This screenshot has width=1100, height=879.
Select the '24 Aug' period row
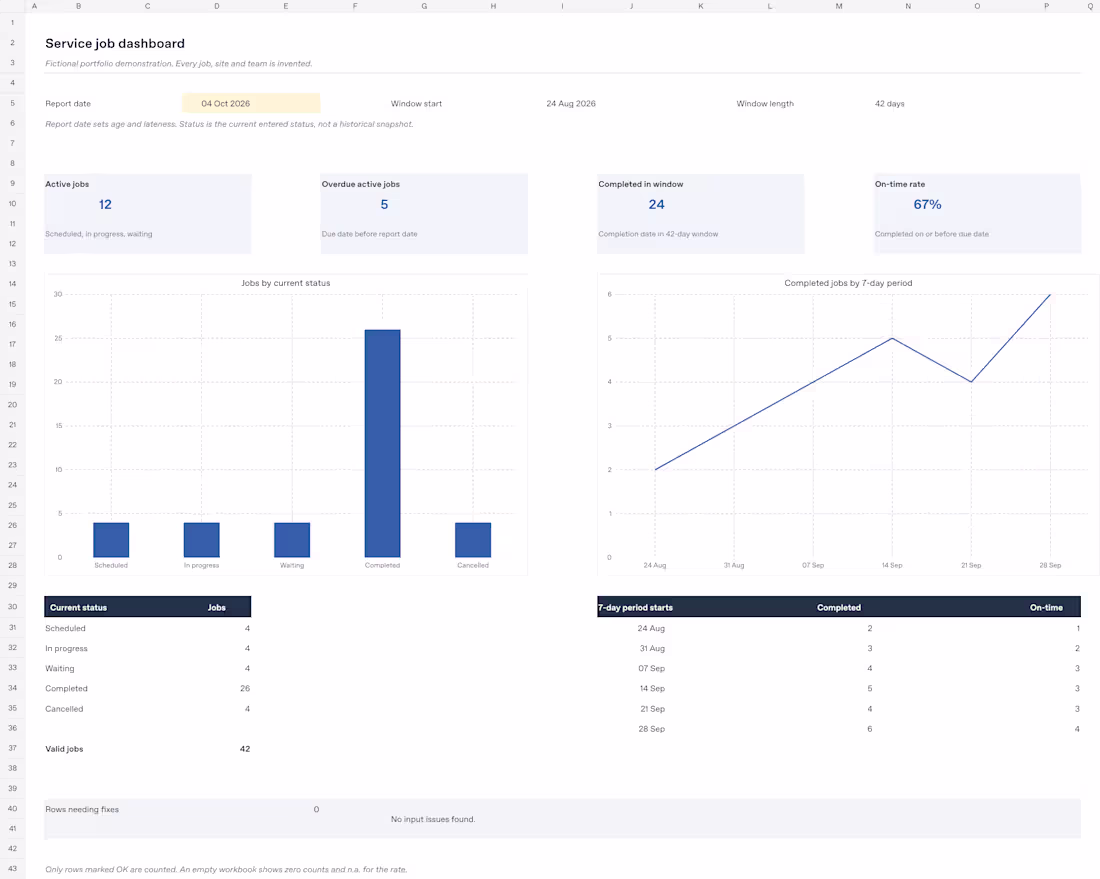coord(839,629)
